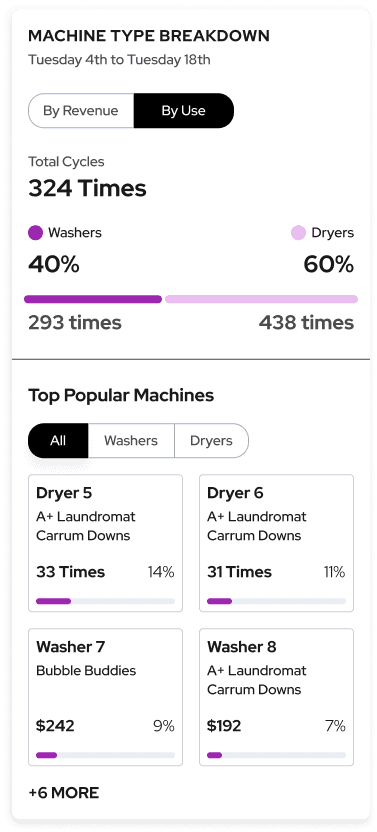
Task: Click the light pink dryers usage bar
Action: [261, 299]
